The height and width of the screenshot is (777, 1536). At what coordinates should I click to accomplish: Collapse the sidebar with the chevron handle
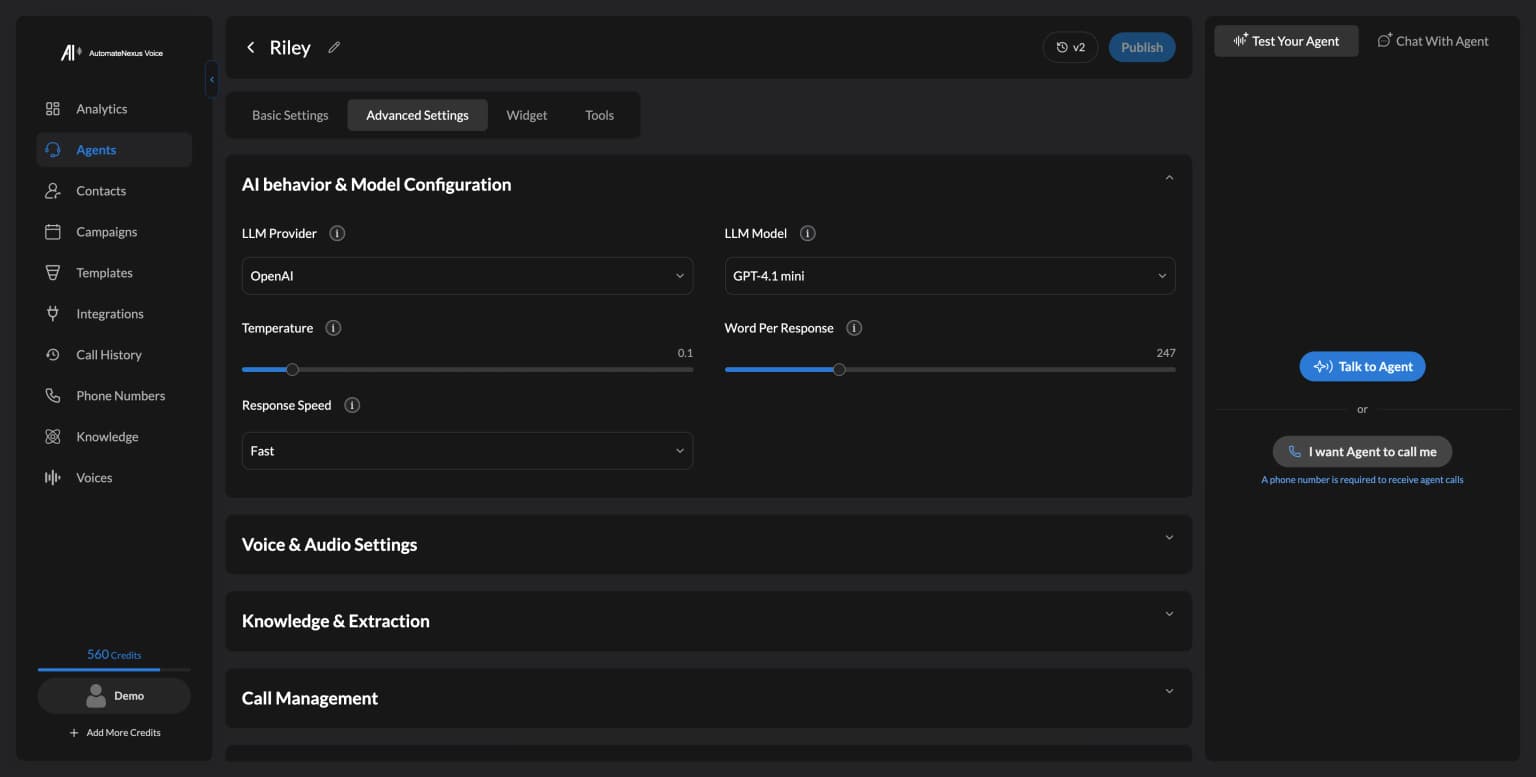211,79
